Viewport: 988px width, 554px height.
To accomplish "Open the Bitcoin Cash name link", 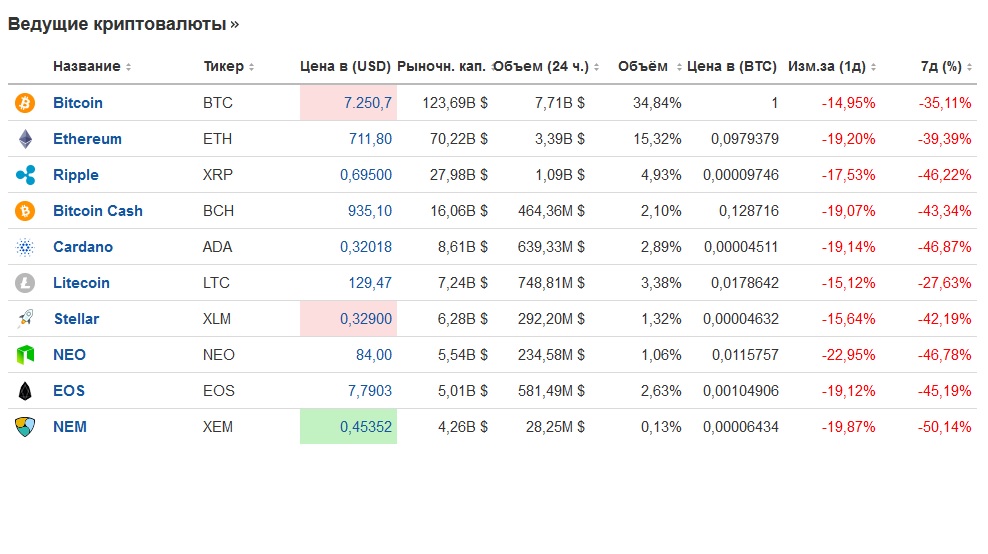I will click(98, 211).
